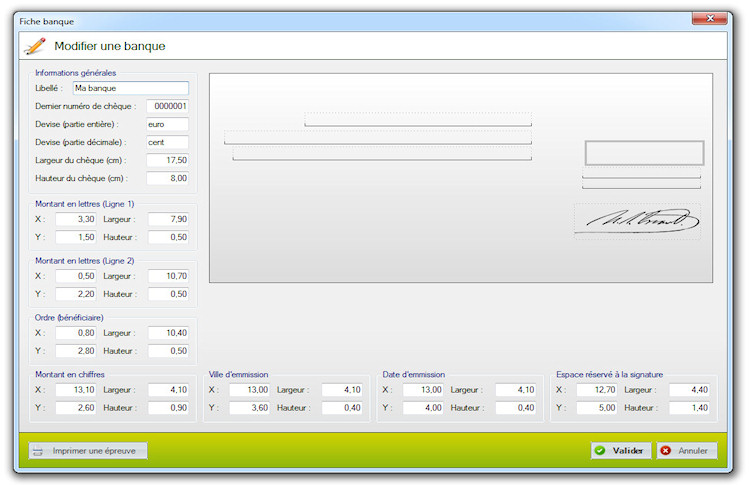
Task: Click the Y field of Date d'emmission
Action: [x=423, y=408]
